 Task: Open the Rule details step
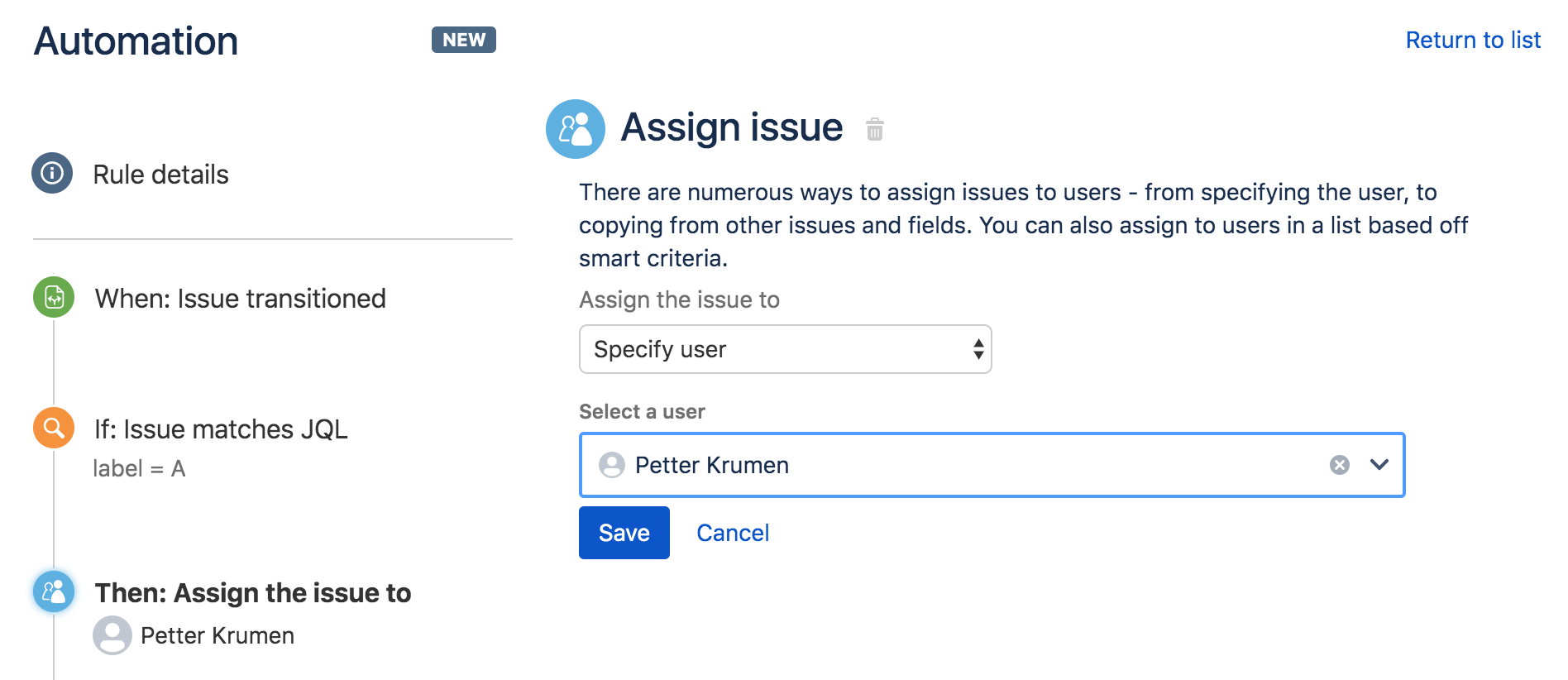(x=161, y=174)
